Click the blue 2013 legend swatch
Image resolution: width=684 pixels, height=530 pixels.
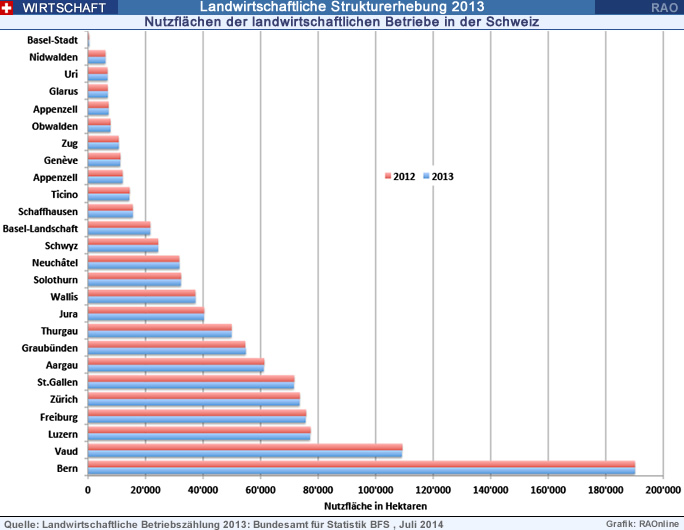(427, 176)
